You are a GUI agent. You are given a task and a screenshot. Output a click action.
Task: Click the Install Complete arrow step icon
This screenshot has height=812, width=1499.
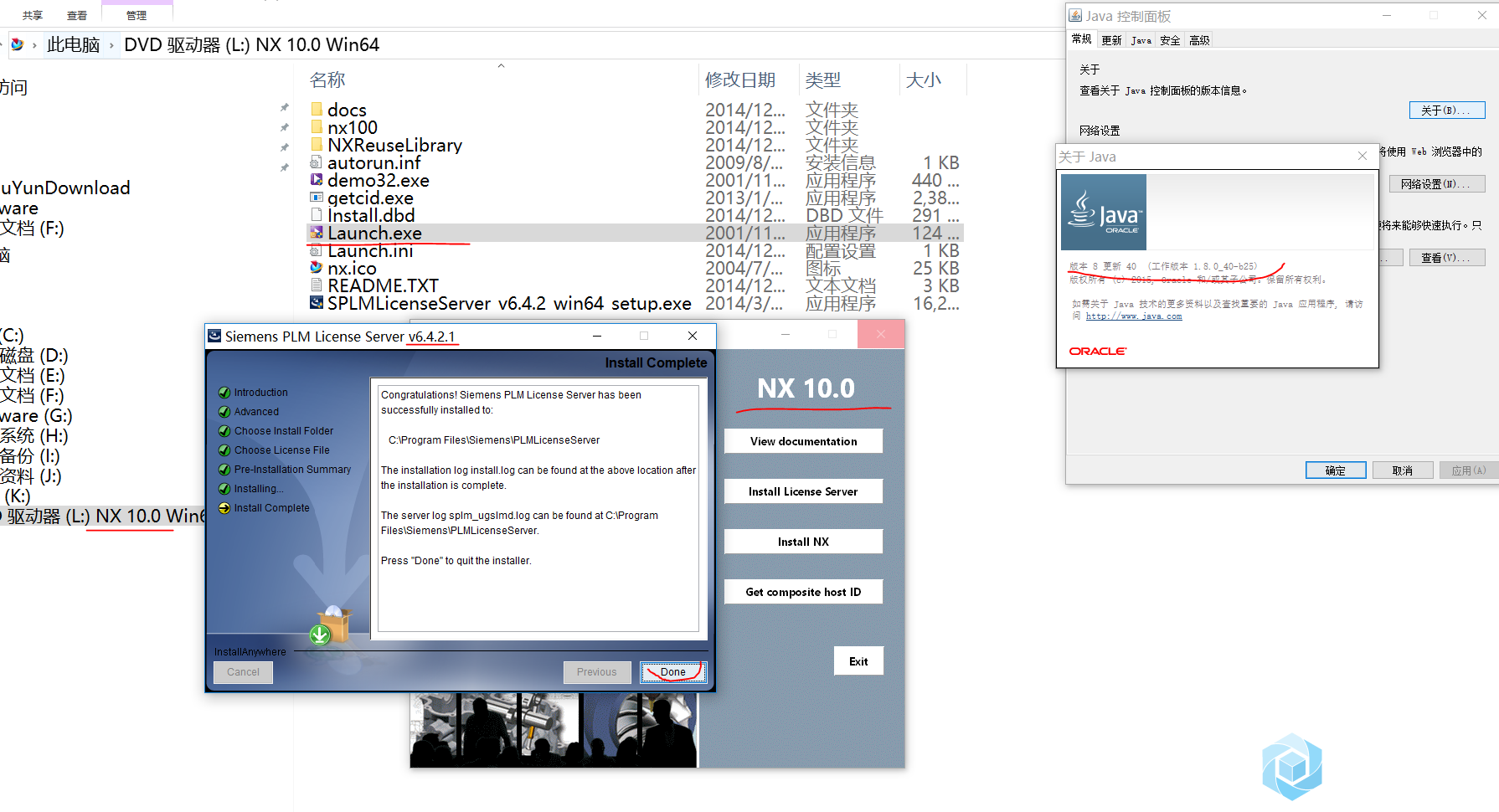click(x=224, y=508)
